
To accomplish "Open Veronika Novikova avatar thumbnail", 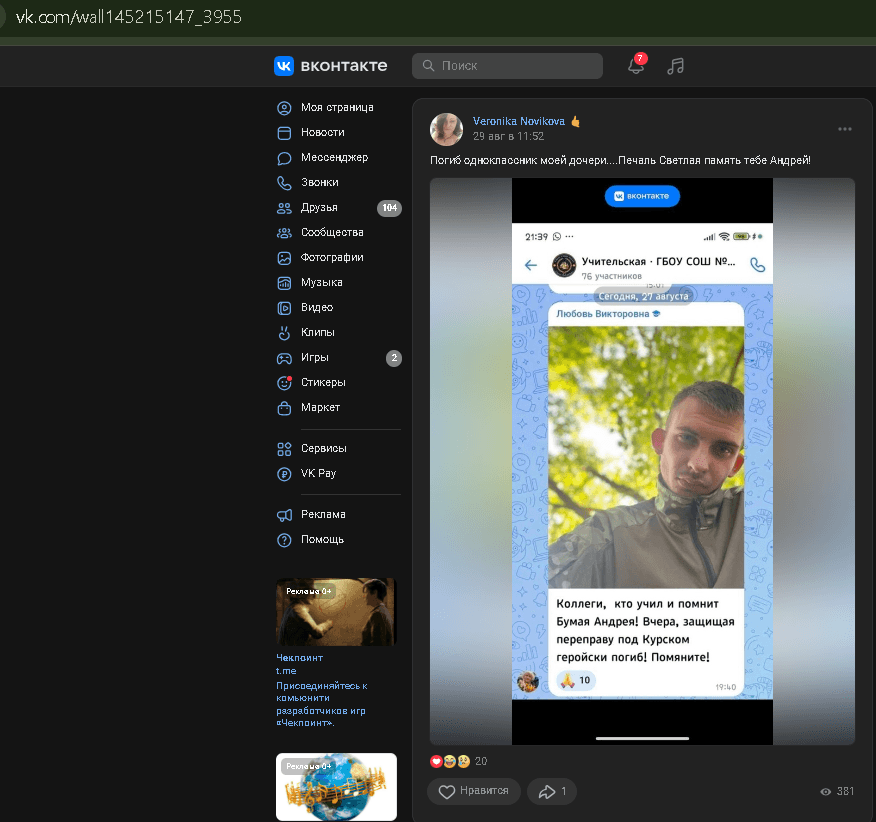I will pos(446,129).
